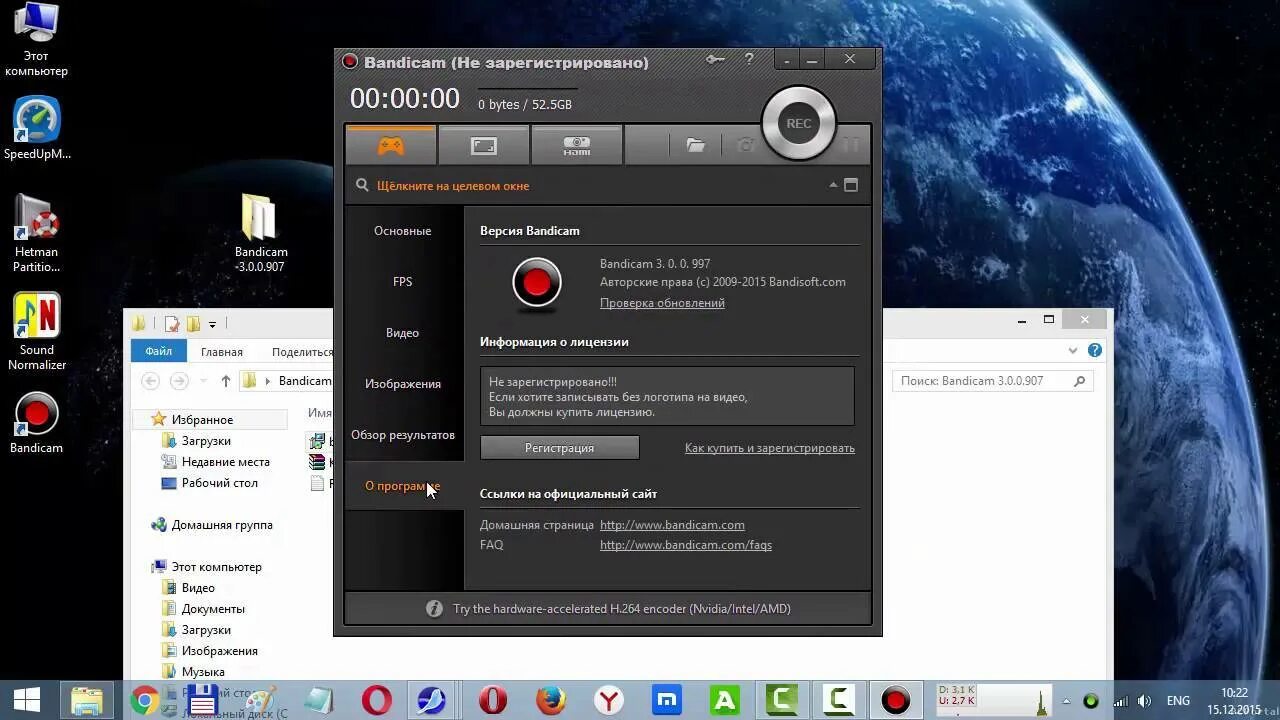Image resolution: width=1280 pixels, height=720 pixels.
Task: Collapse the target bar with the up arrow
Action: (x=833, y=185)
